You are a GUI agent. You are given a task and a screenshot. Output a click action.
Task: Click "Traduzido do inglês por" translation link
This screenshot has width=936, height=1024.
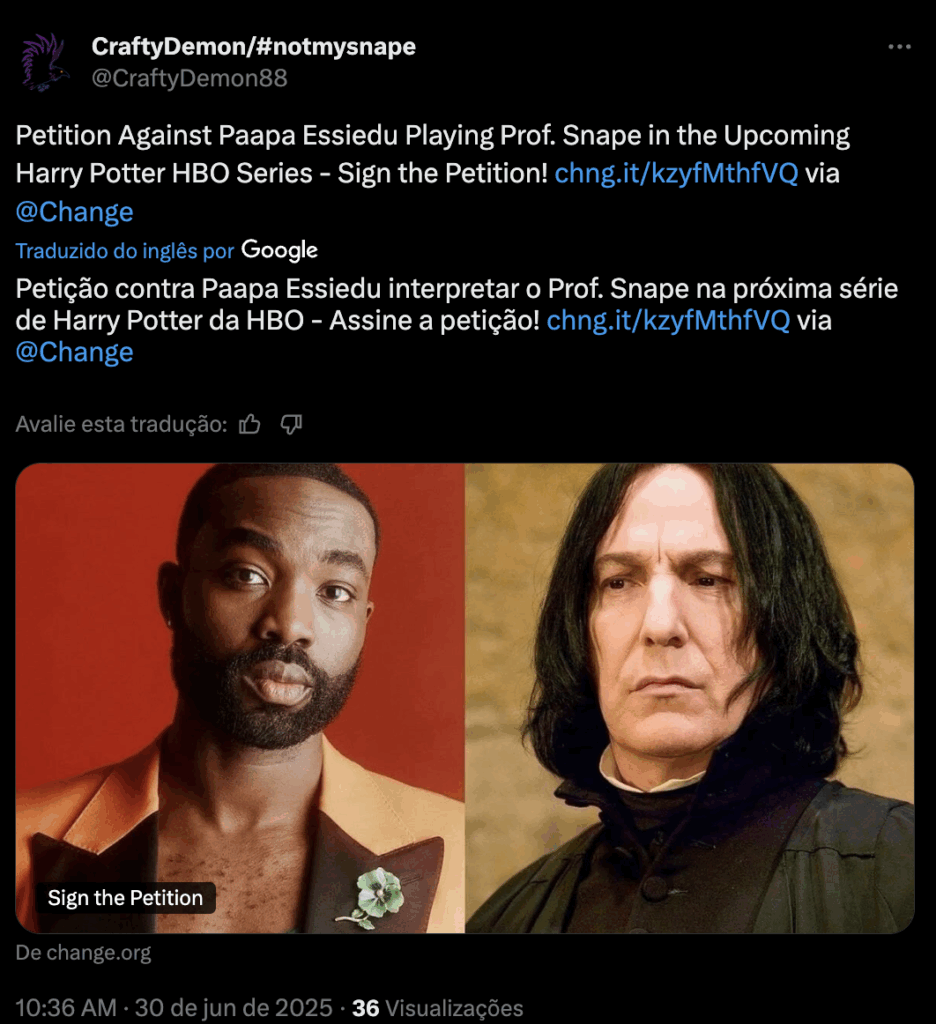pyautogui.click(x=125, y=251)
